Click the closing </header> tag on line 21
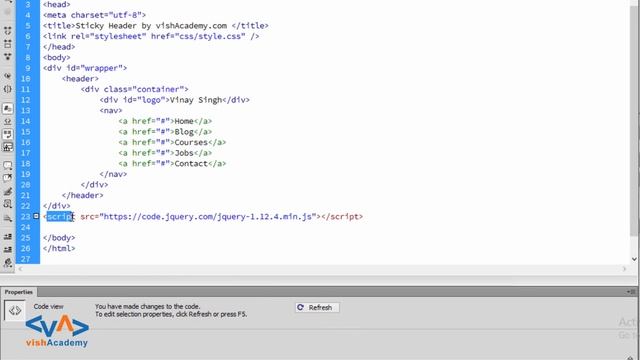 pyautogui.click(x=82, y=195)
